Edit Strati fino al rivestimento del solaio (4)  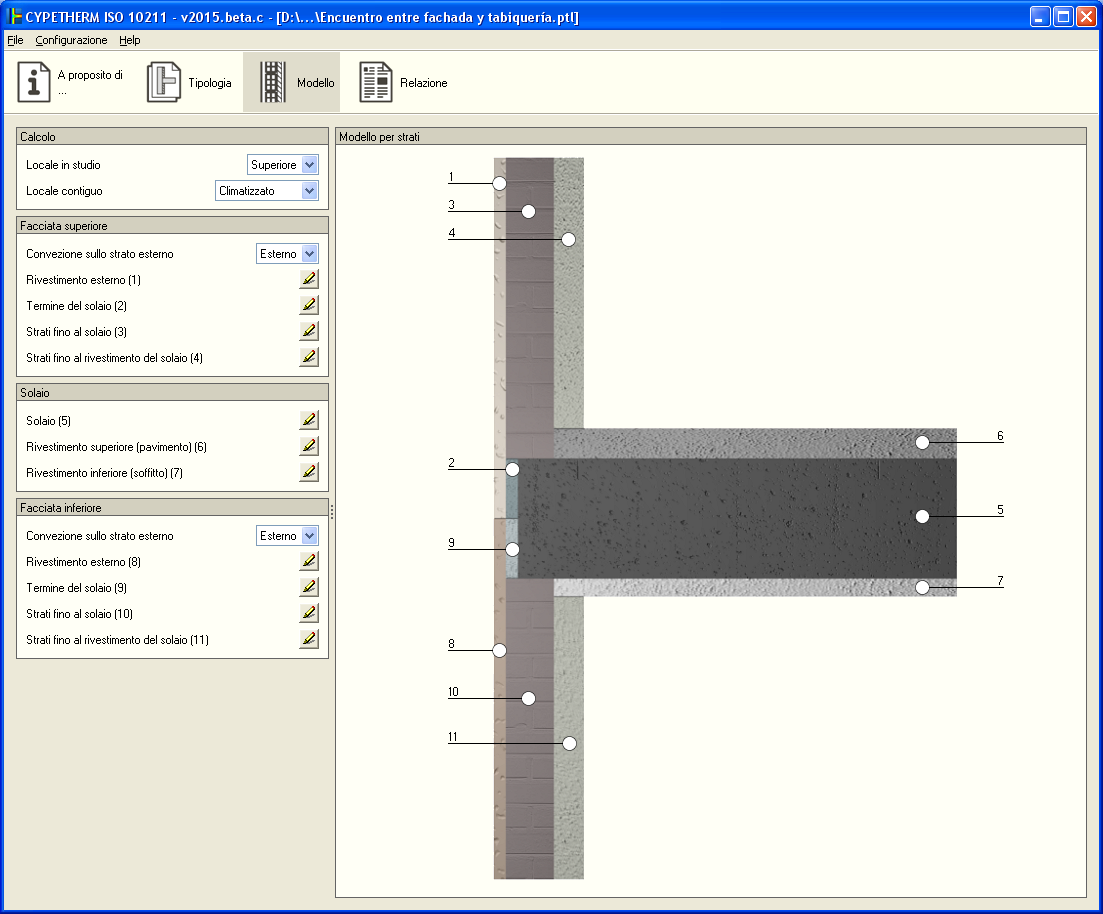[x=309, y=357]
